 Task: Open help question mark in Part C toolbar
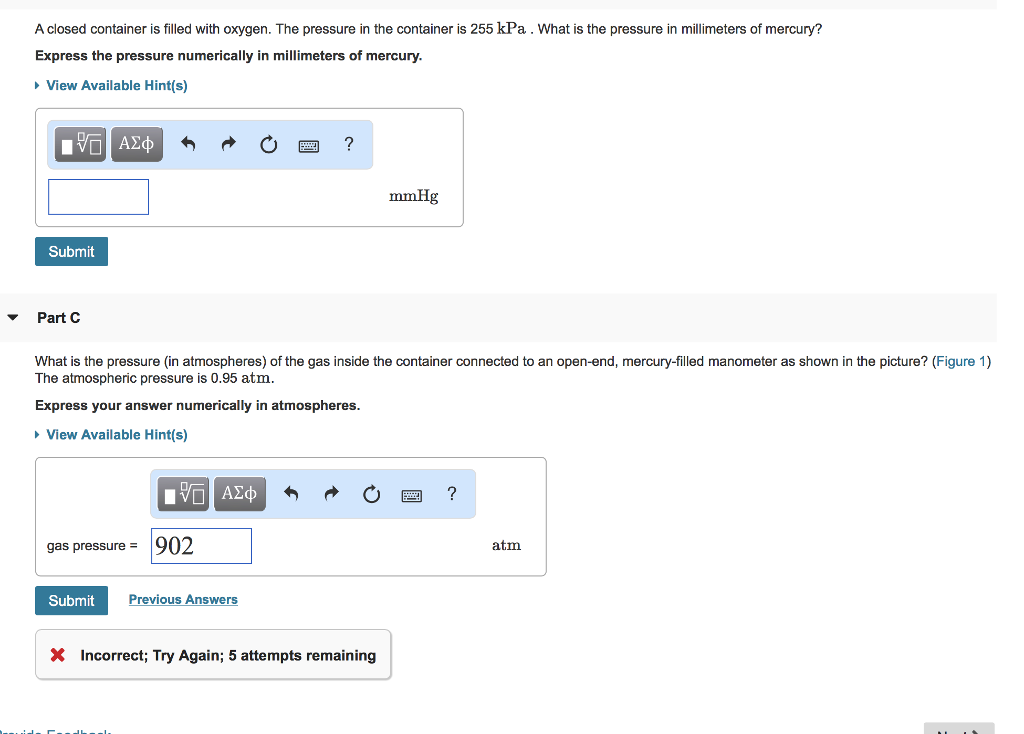[452, 493]
